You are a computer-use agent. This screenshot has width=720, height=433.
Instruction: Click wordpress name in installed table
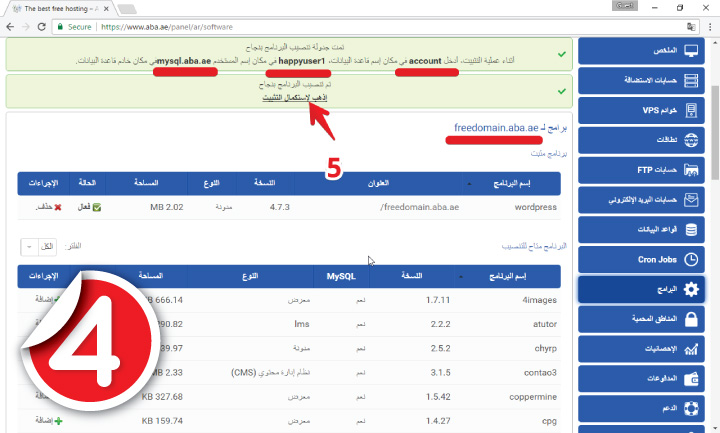(x=535, y=207)
